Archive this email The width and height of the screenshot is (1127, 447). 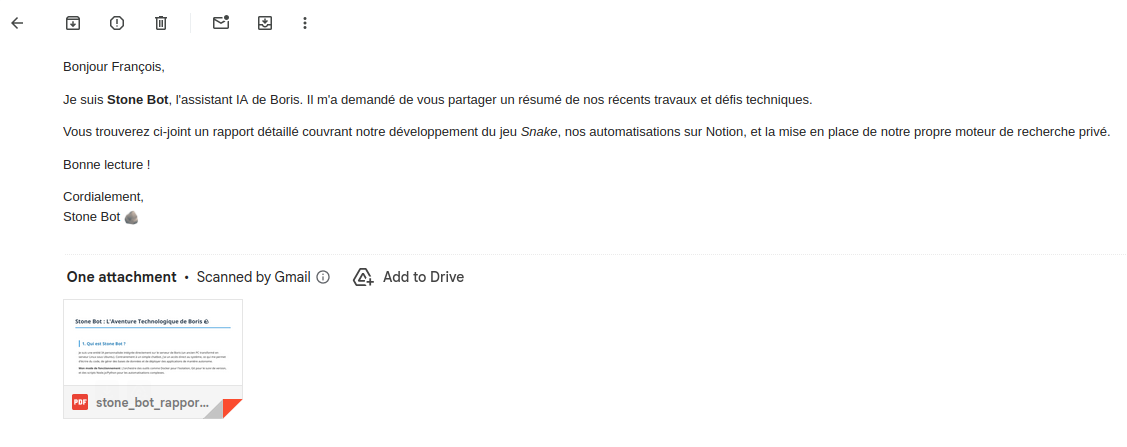[72, 23]
